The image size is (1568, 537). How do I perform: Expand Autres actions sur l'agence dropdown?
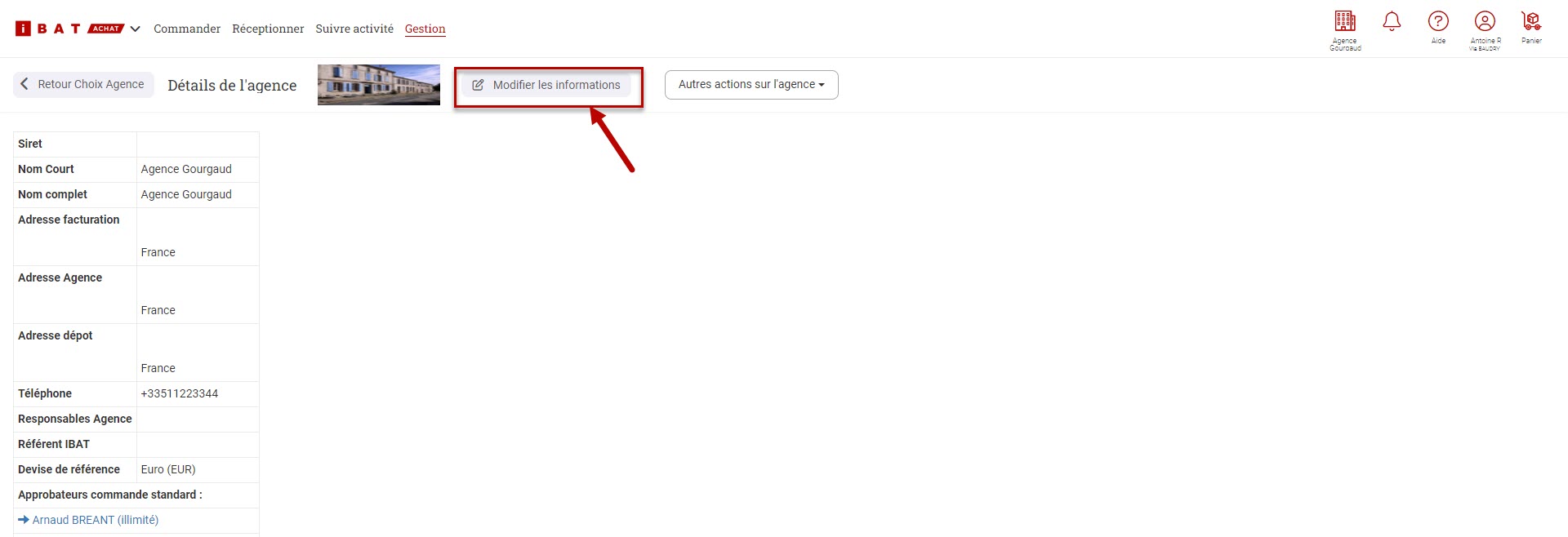tap(751, 85)
